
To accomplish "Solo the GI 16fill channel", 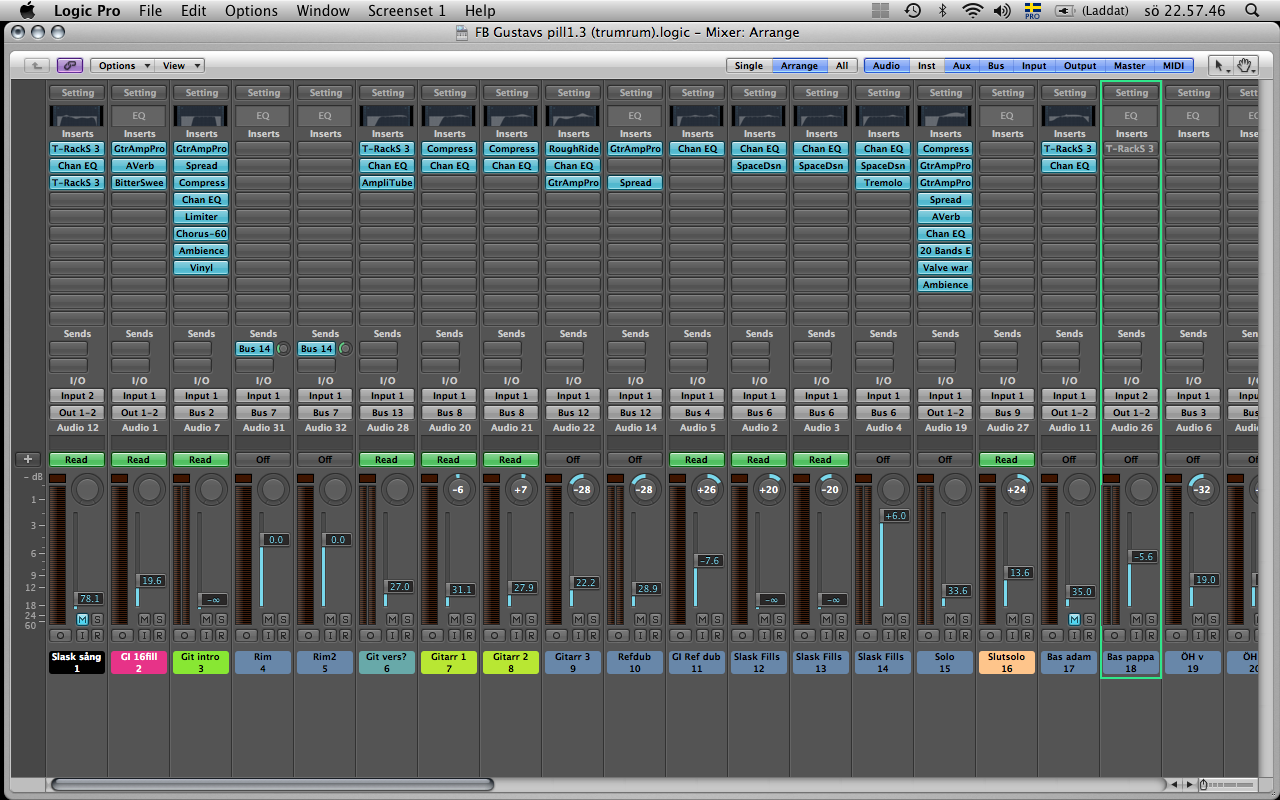I will pos(158,619).
